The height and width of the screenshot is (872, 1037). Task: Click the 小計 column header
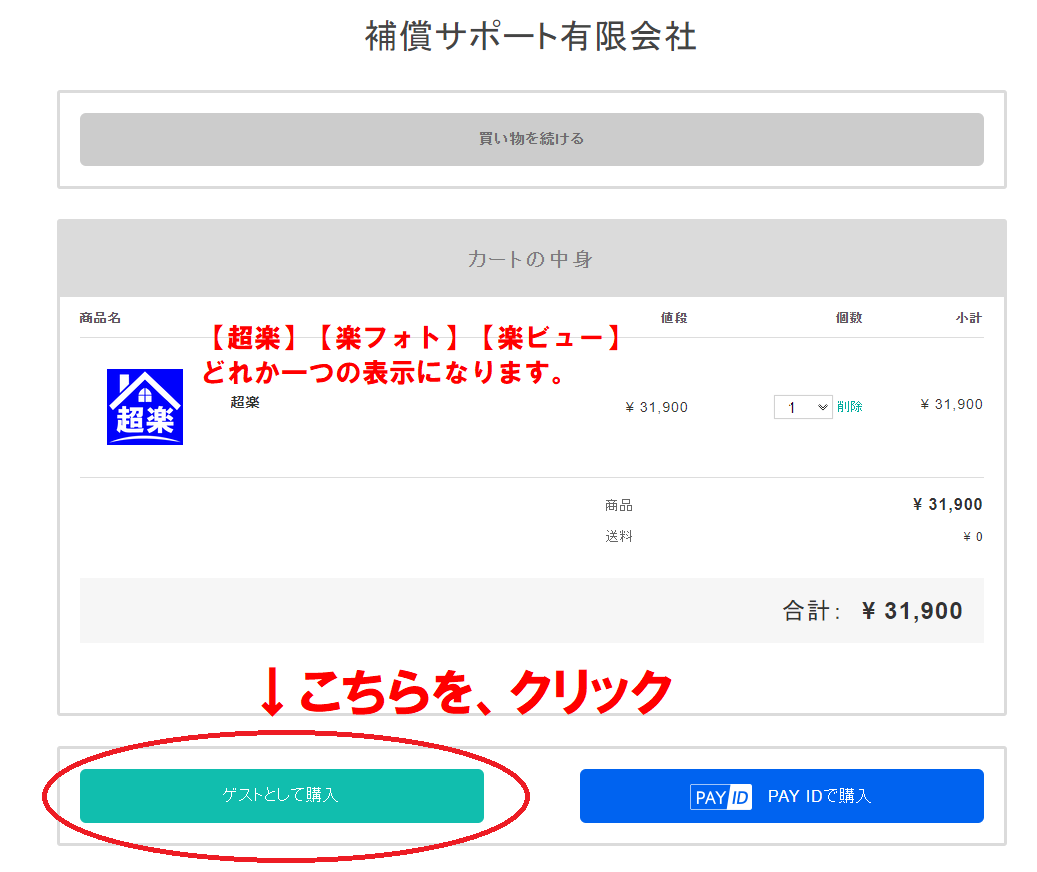click(x=968, y=318)
